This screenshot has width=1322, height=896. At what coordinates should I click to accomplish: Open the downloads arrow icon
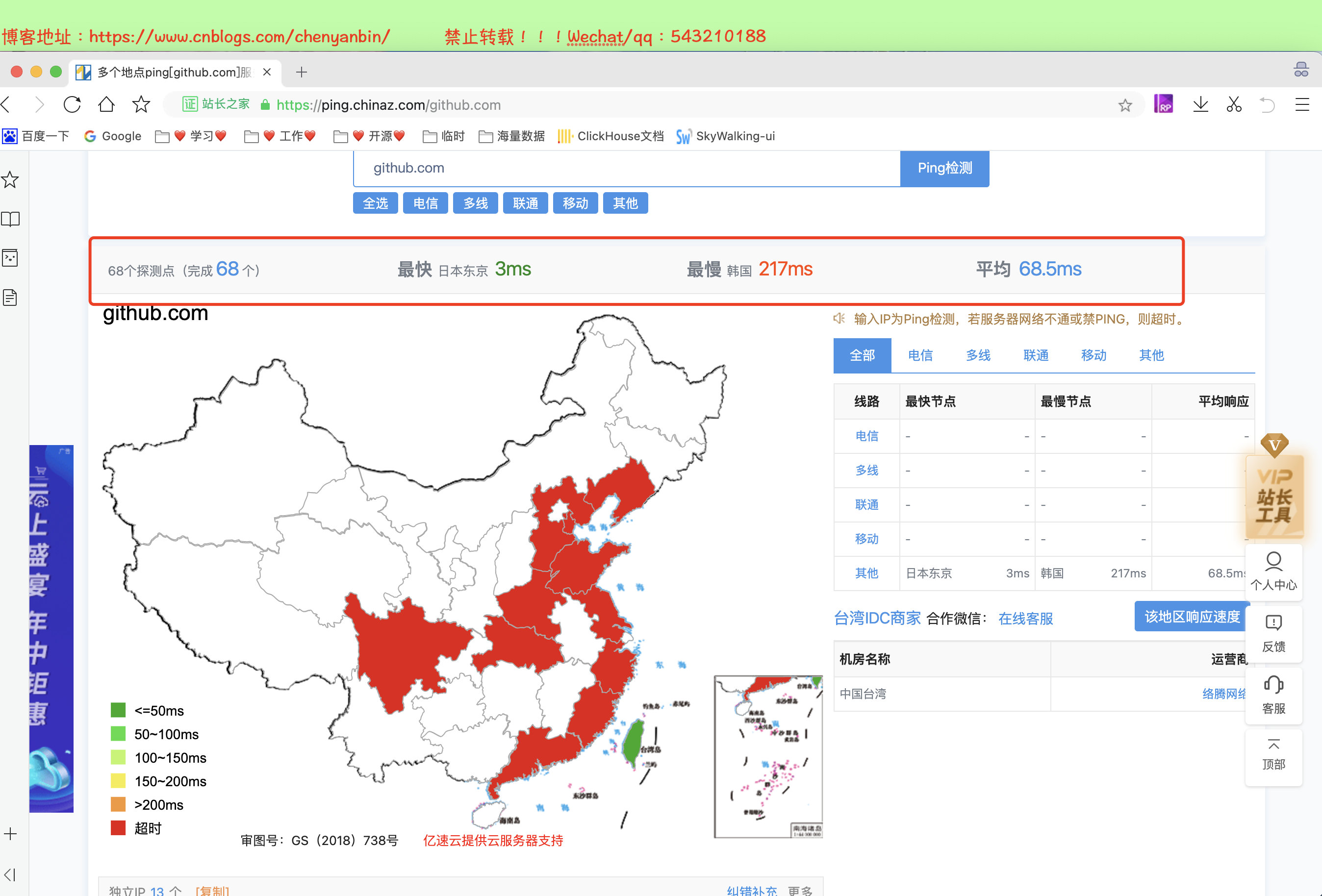(x=1200, y=104)
